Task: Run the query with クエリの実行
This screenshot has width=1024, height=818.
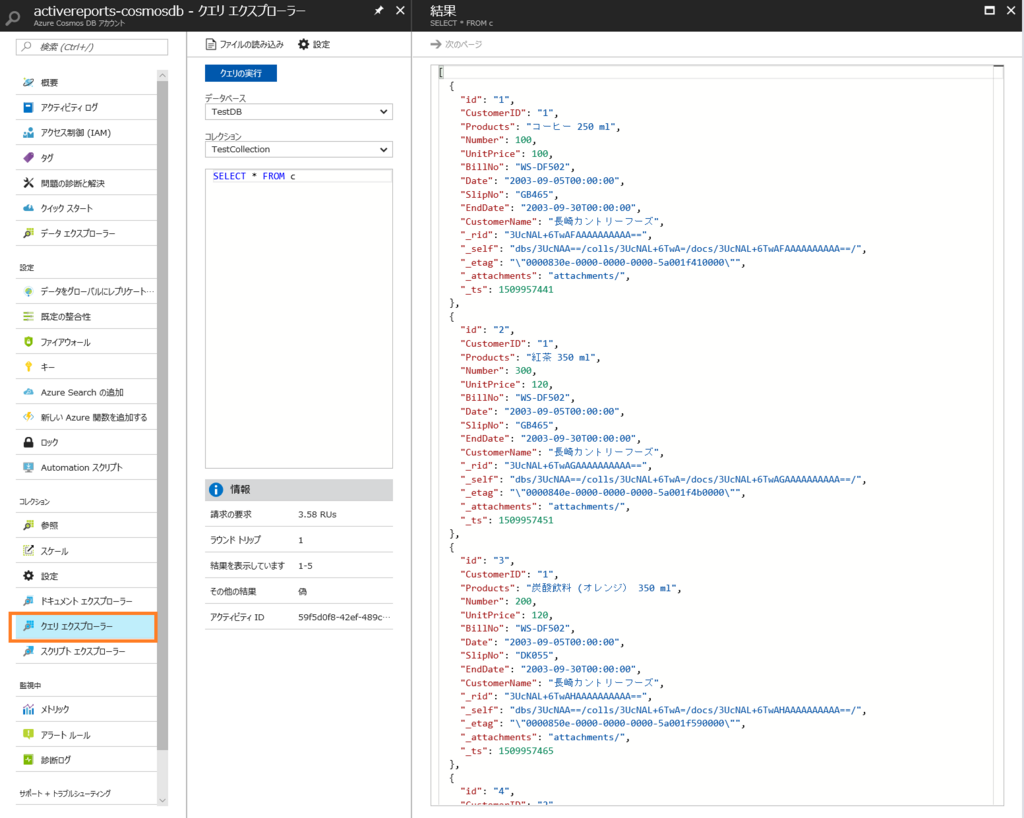Action: [x=241, y=73]
